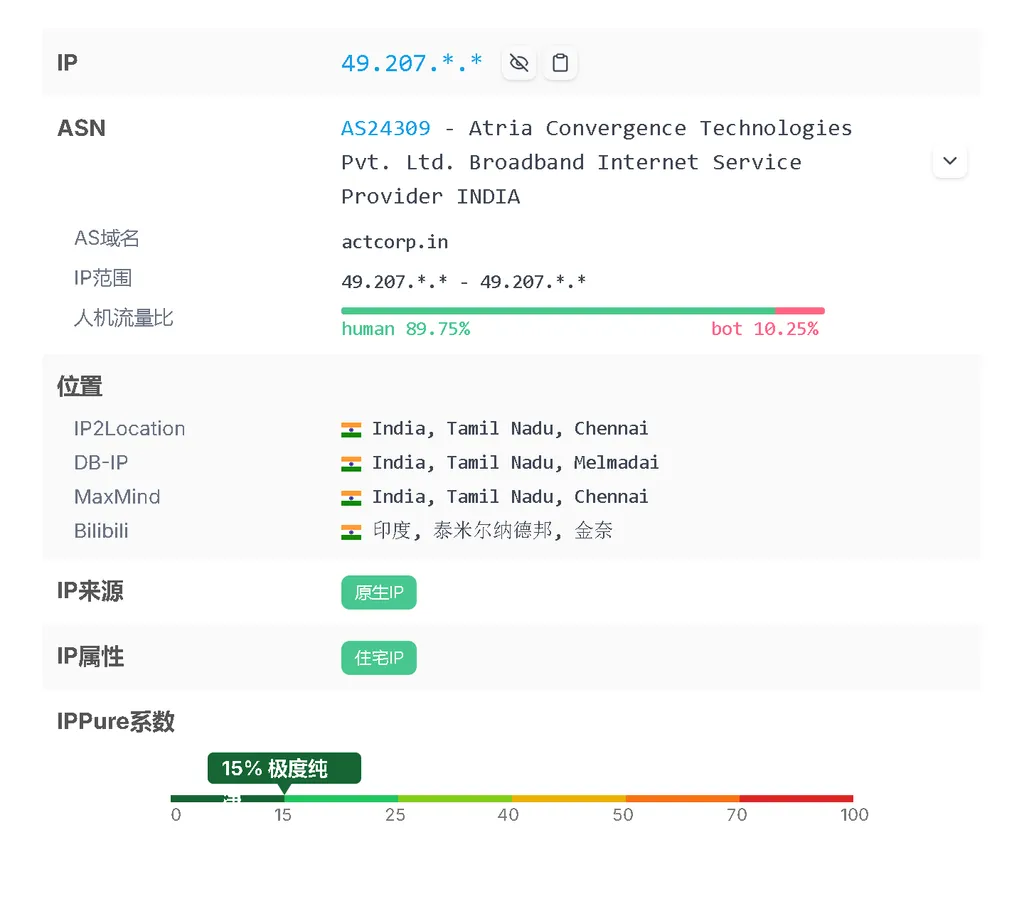Click the IPPure系数 section heading
The width and height of the screenshot is (1024, 919).
click(x=115, y=720)
